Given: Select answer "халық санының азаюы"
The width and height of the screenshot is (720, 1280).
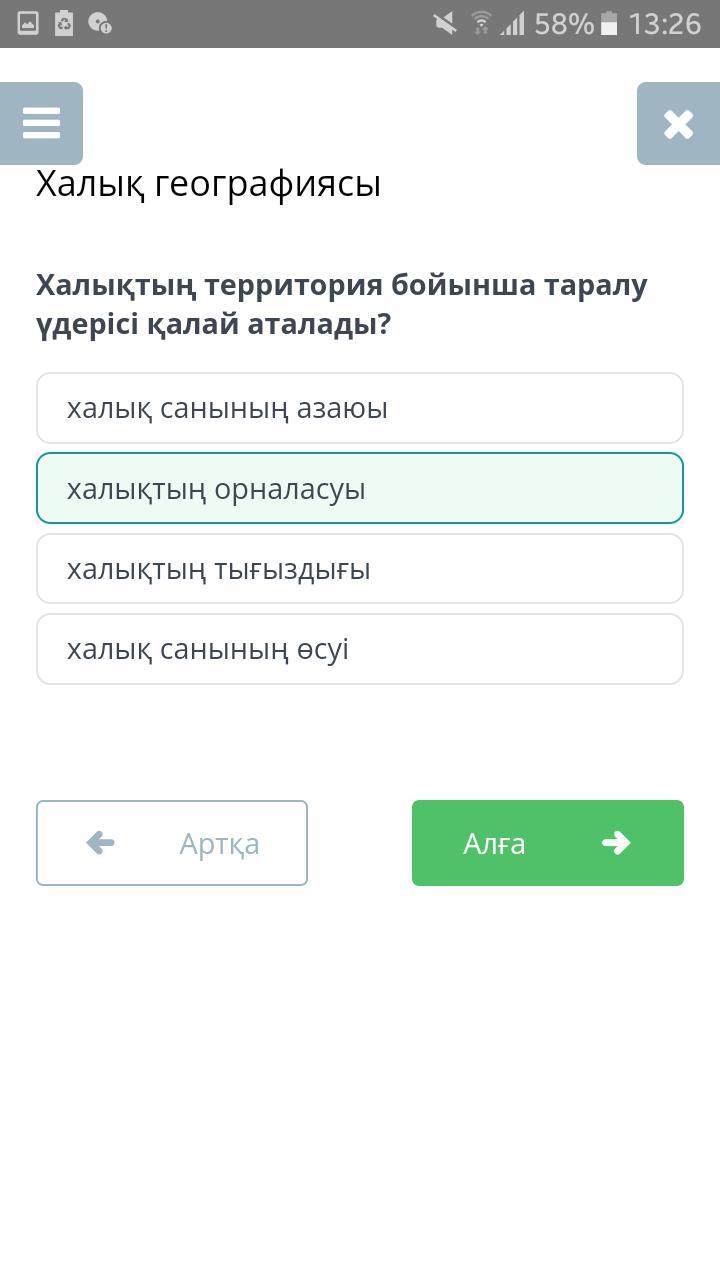Looking at the screenshot, I should point(360,408).
